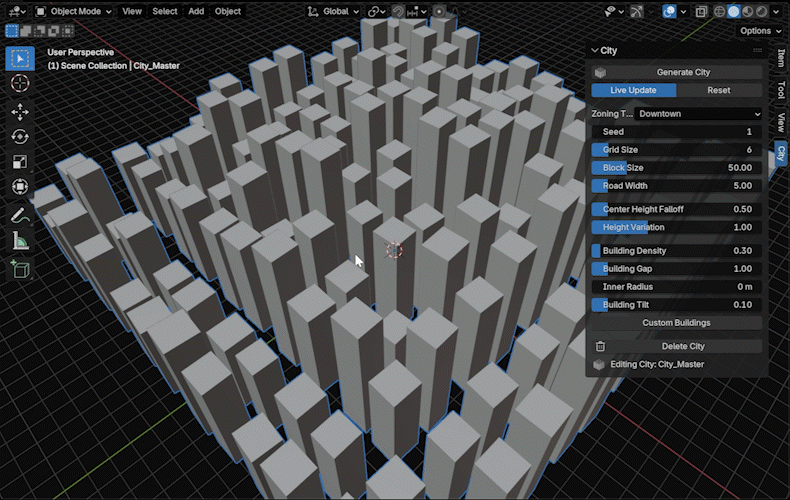Click the Seed value field
The height and width of the screenshot is (500, 790).
677,132
